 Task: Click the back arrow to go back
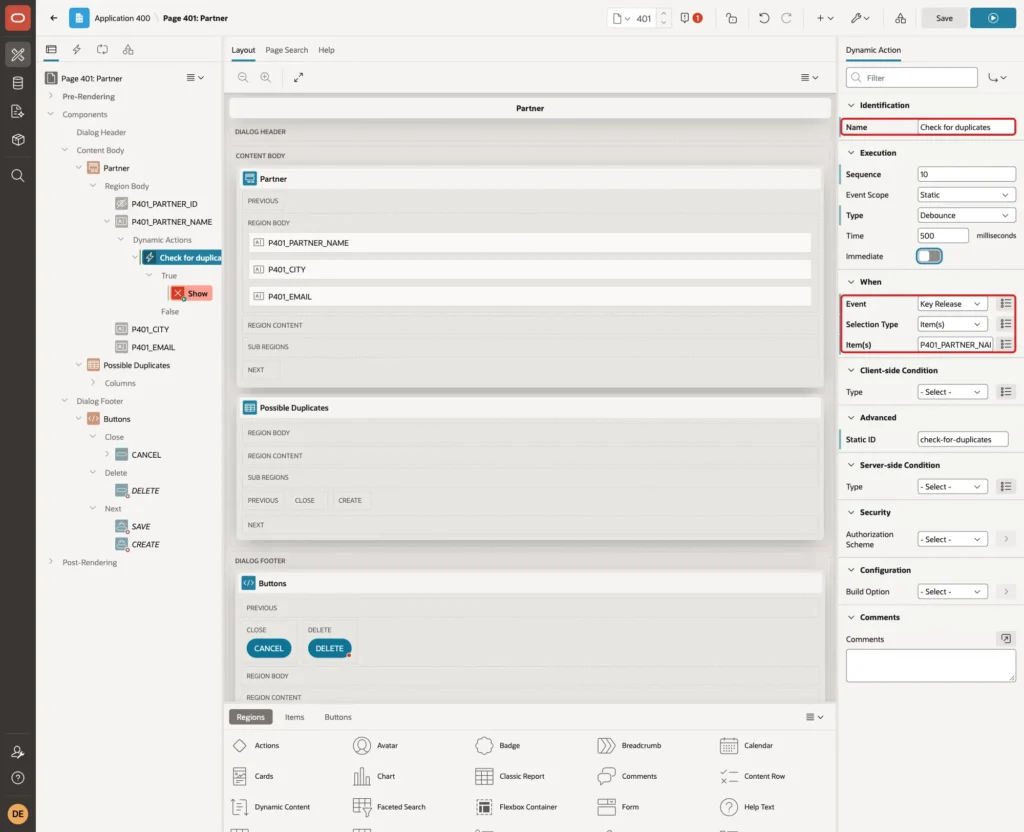54,18
